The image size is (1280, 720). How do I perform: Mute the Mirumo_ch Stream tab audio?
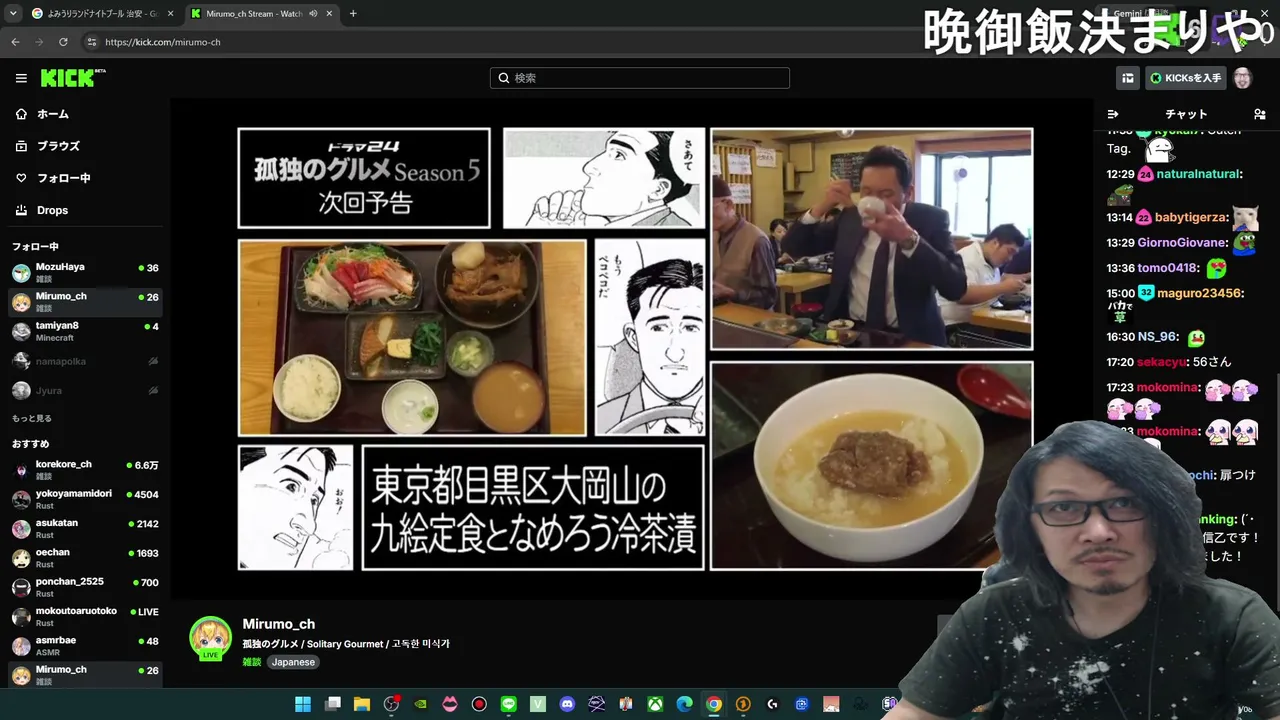[x=313, y=14]
